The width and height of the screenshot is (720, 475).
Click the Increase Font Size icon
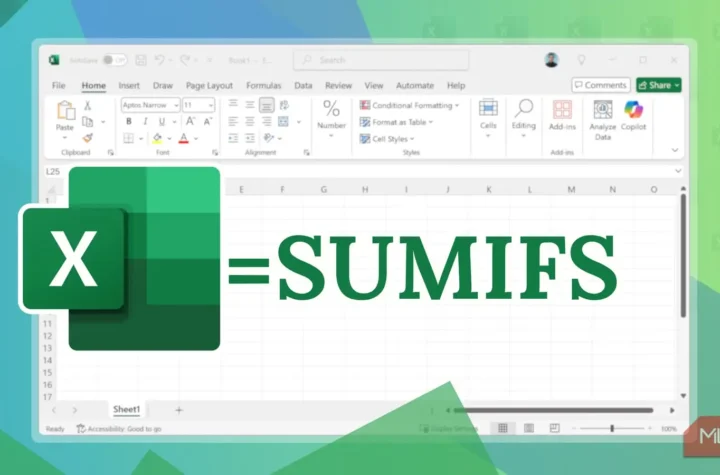click(191, 121)
